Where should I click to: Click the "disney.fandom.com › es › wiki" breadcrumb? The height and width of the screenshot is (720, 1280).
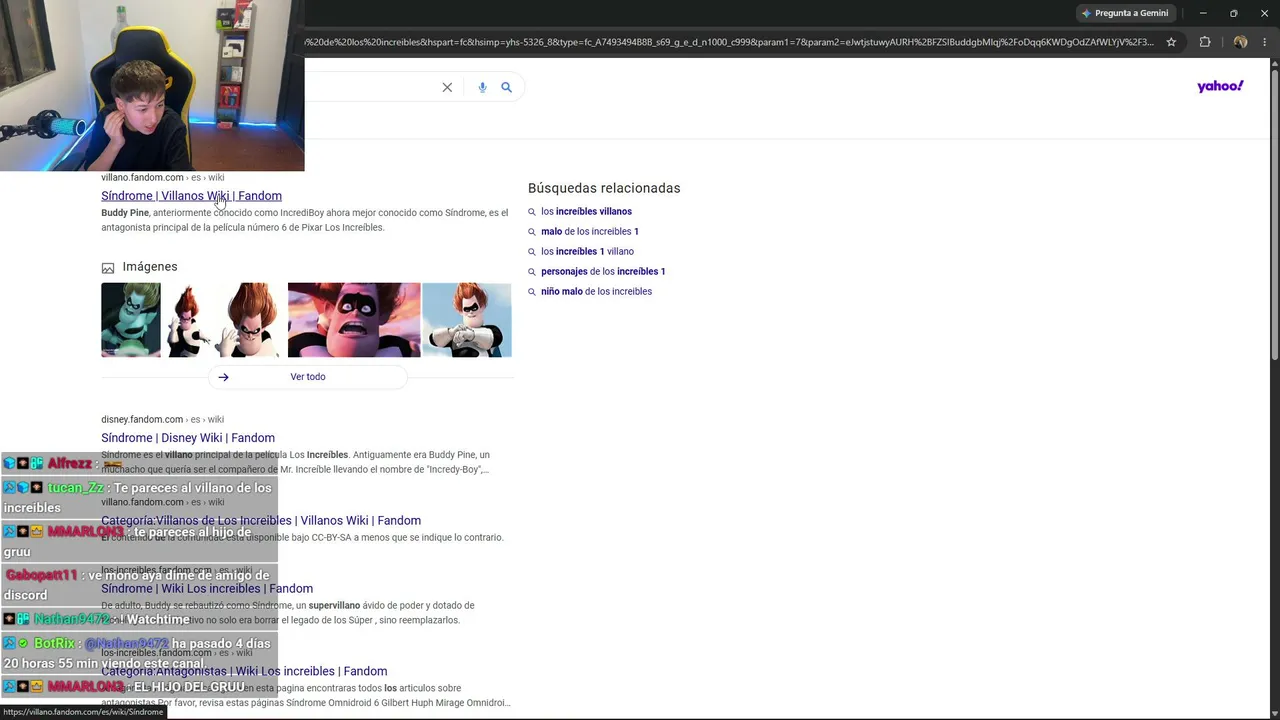coord(162,420)
